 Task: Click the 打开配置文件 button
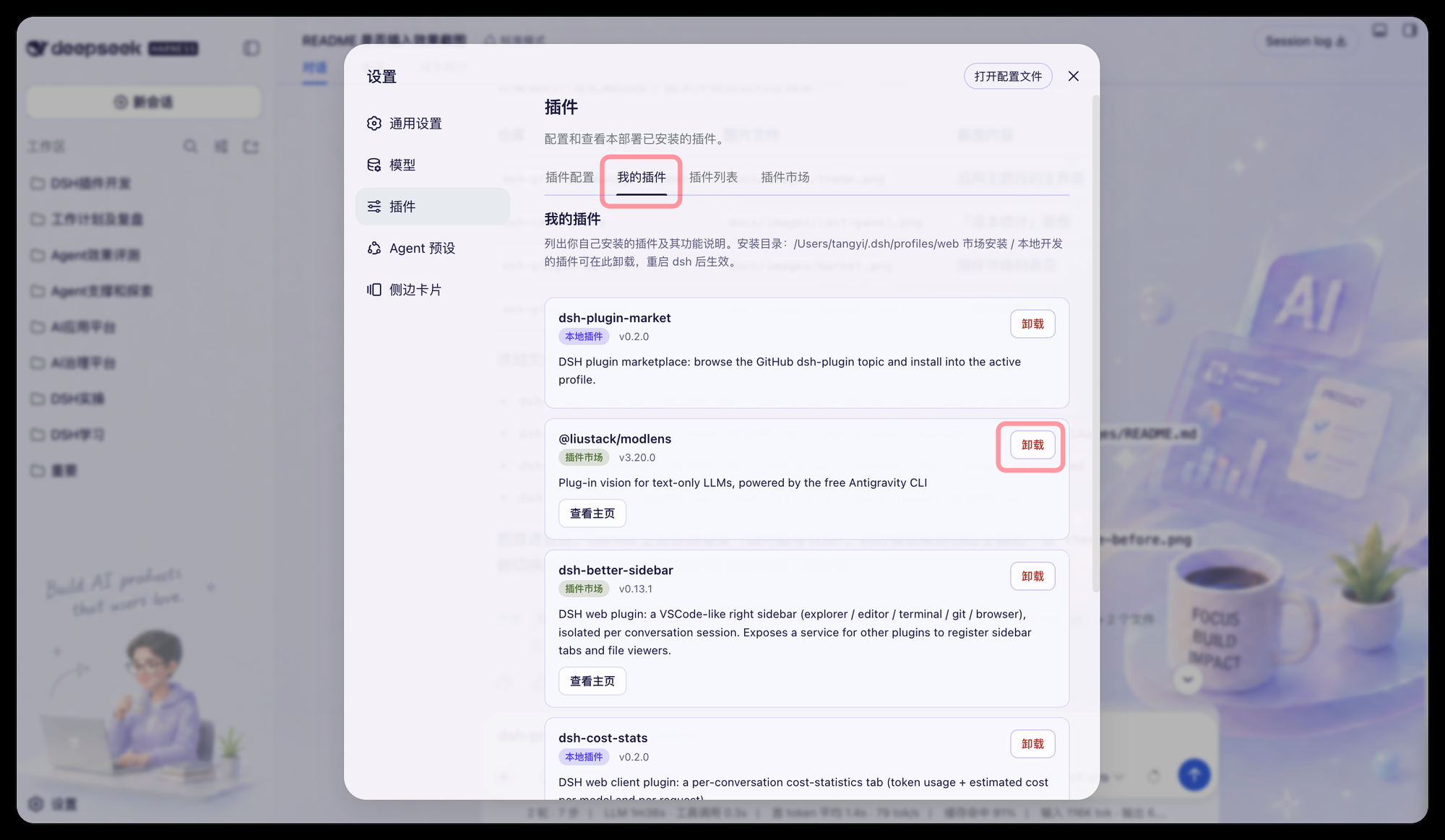pyautogui.click(x=1008, y=77)
